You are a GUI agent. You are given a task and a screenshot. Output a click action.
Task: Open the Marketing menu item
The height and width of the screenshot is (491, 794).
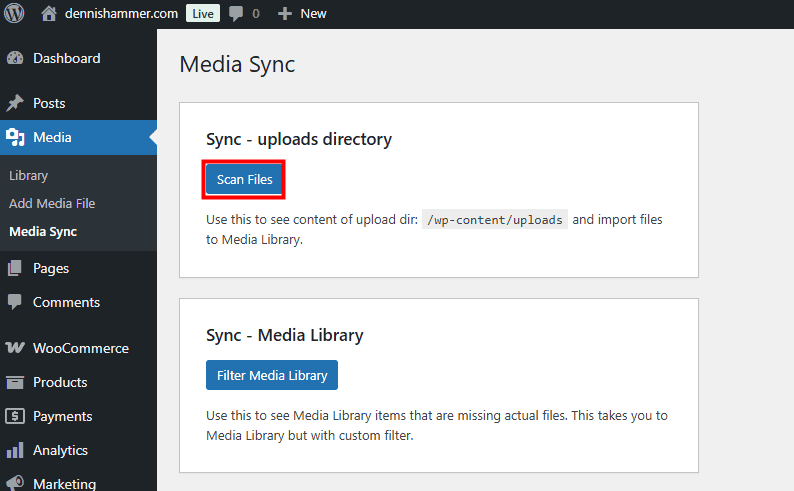point(64,484)
